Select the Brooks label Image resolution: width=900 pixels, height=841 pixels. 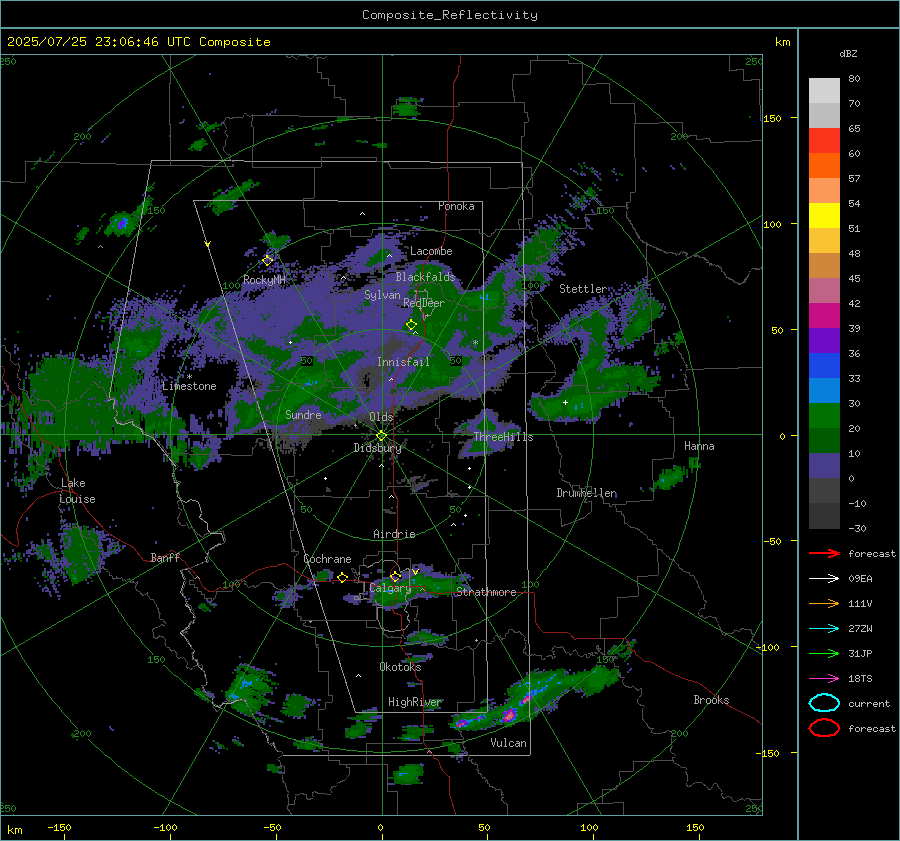[x=711, y=700]
